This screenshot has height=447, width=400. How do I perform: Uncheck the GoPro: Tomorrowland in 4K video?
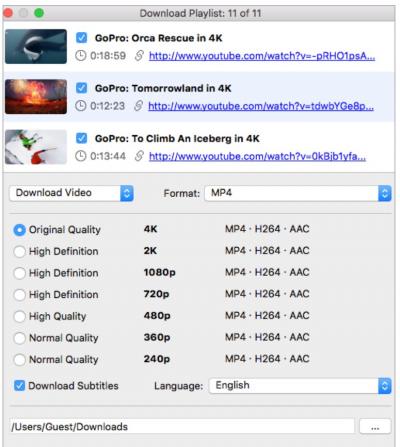(81, 88)
